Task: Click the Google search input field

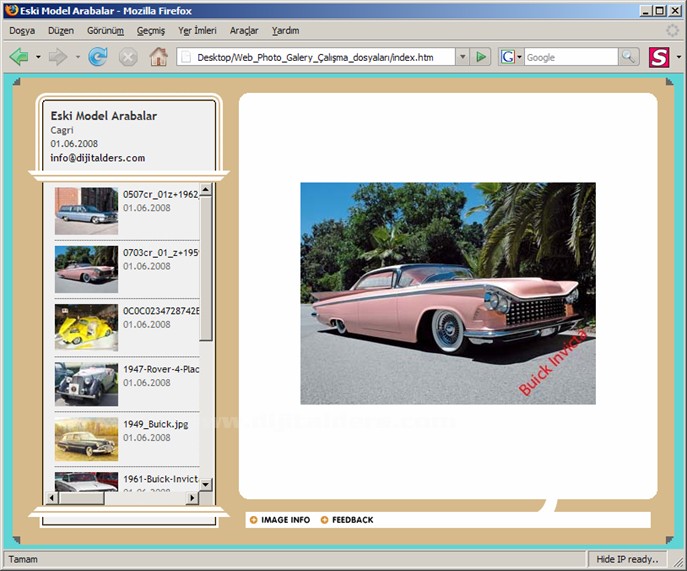Action: pyautogui.click(x=571, y=57)
